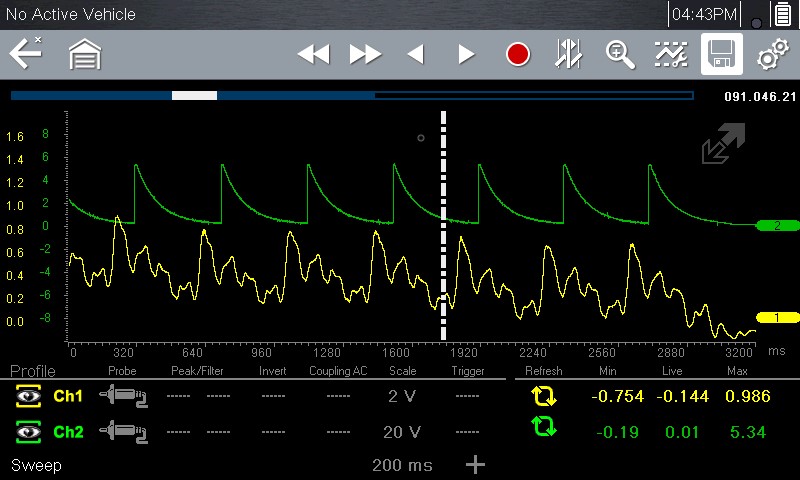Open the Ch1 2 V scale setting
800x480 pixels.
click(402, 397)
